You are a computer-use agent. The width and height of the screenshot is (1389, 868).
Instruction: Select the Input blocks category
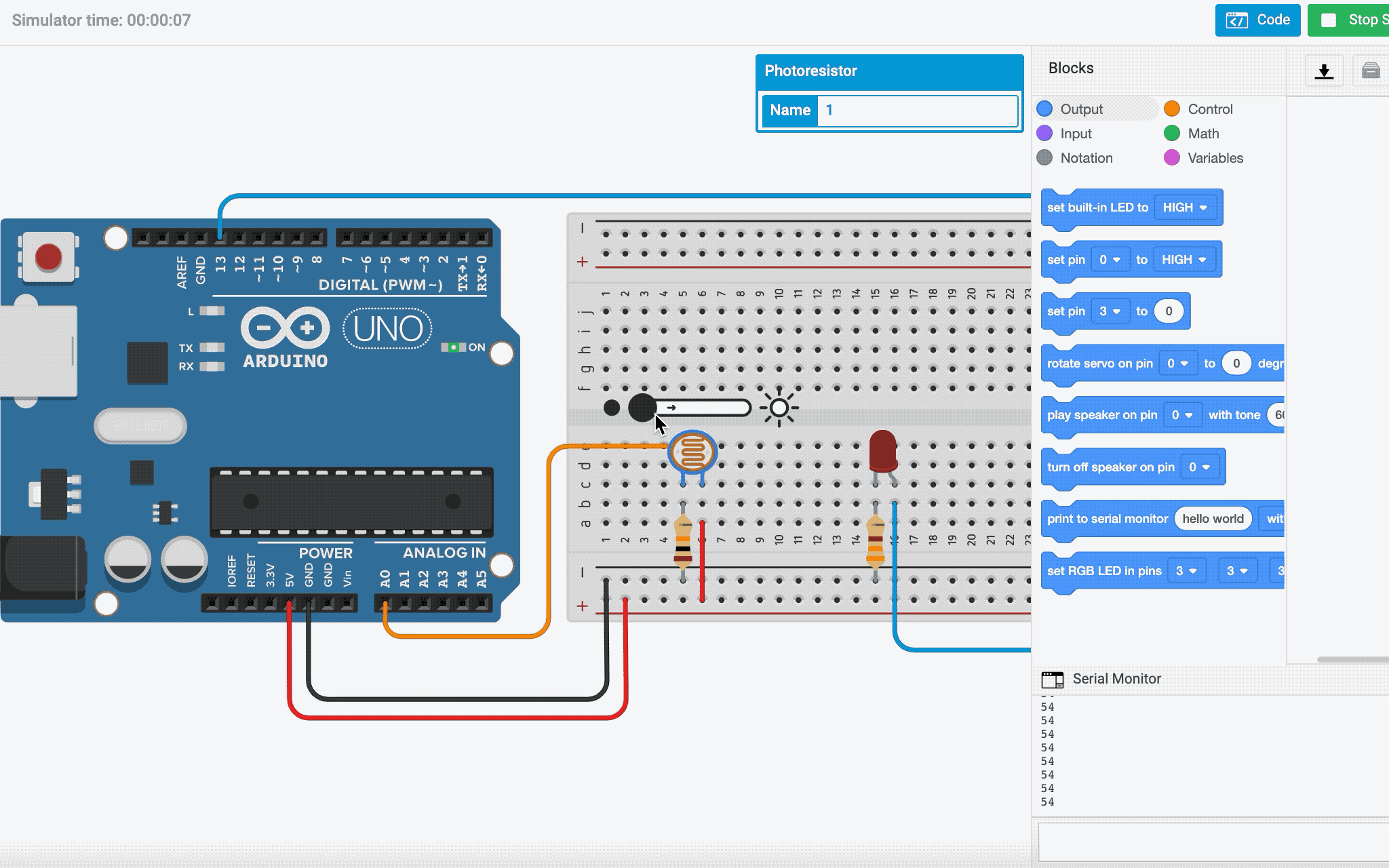tap(1075, 134)
